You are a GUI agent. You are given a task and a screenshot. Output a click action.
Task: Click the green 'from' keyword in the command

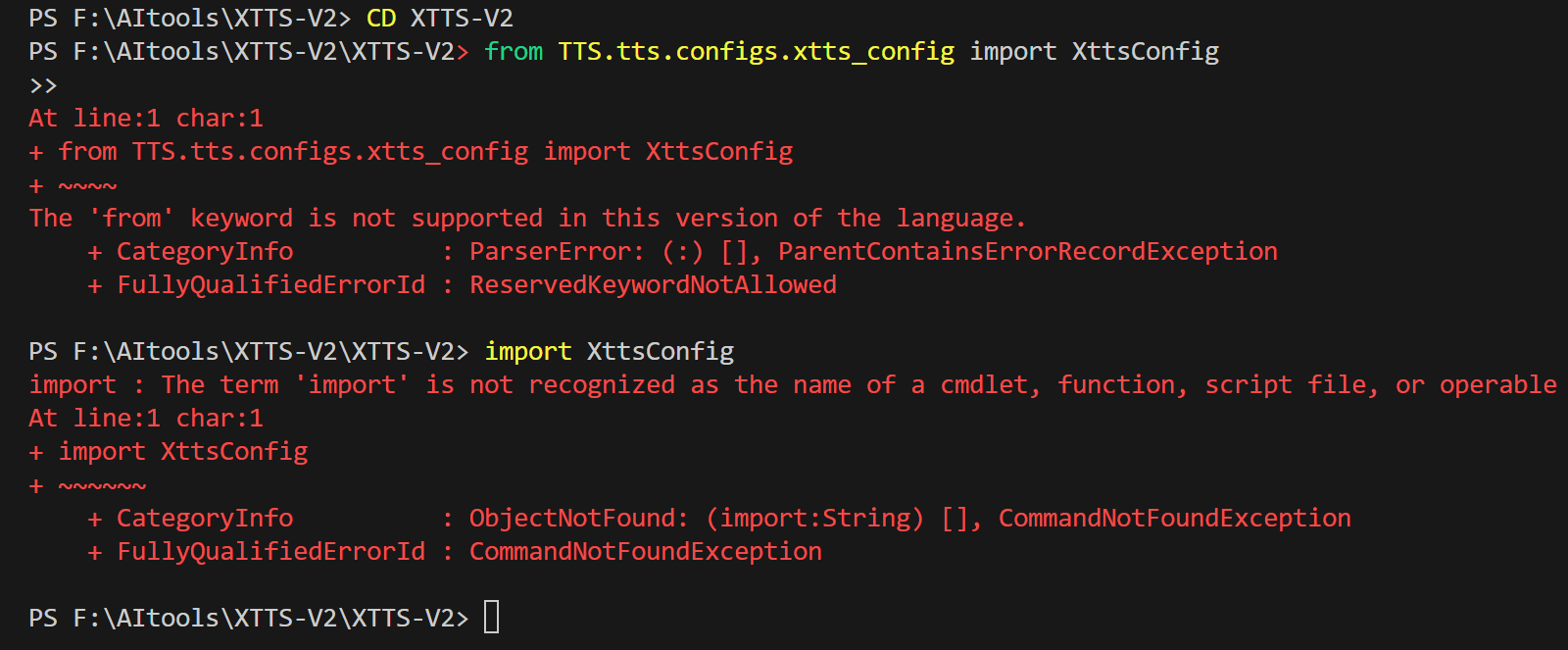514,51
